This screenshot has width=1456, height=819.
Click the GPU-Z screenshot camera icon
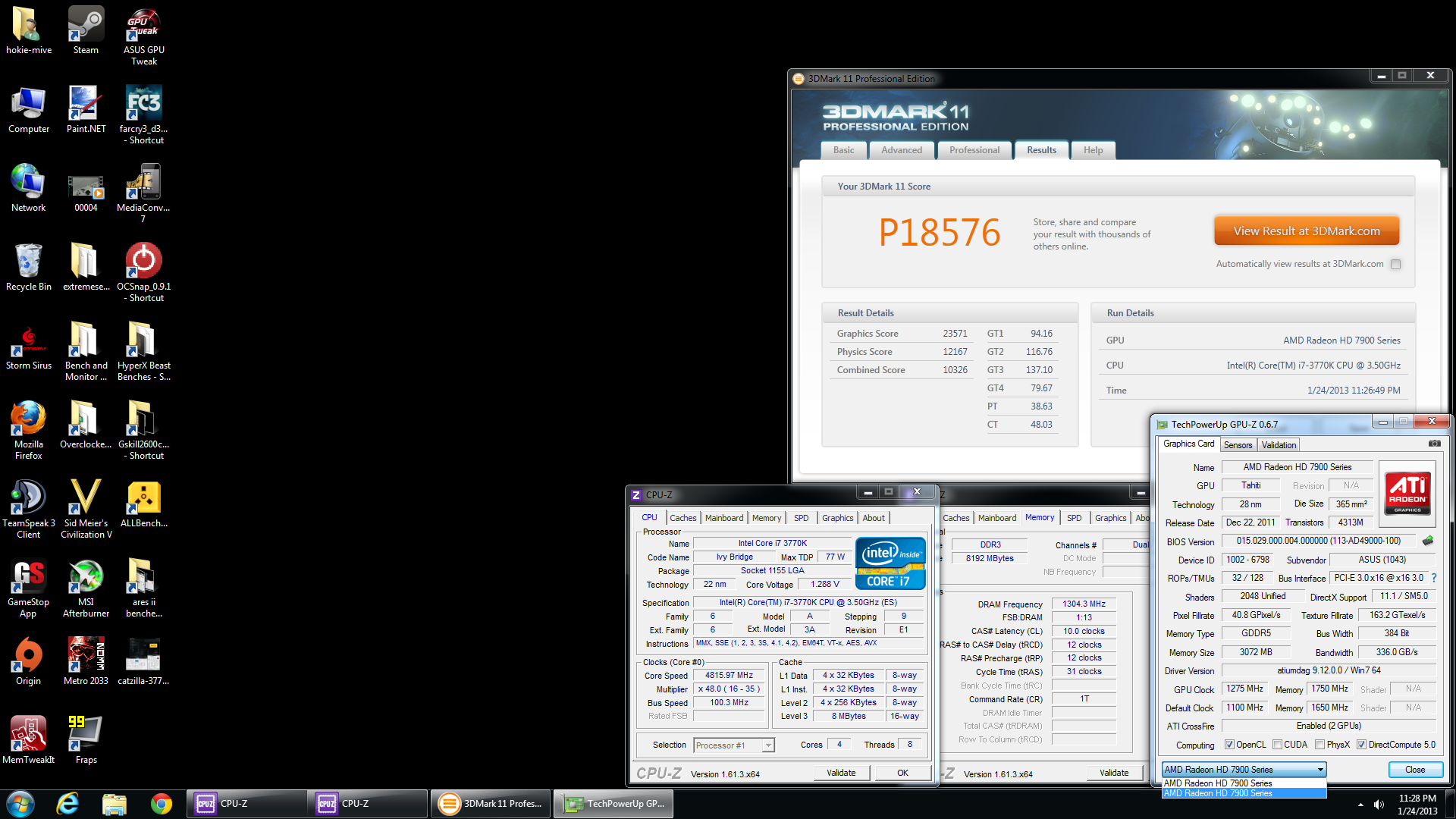1434,444
